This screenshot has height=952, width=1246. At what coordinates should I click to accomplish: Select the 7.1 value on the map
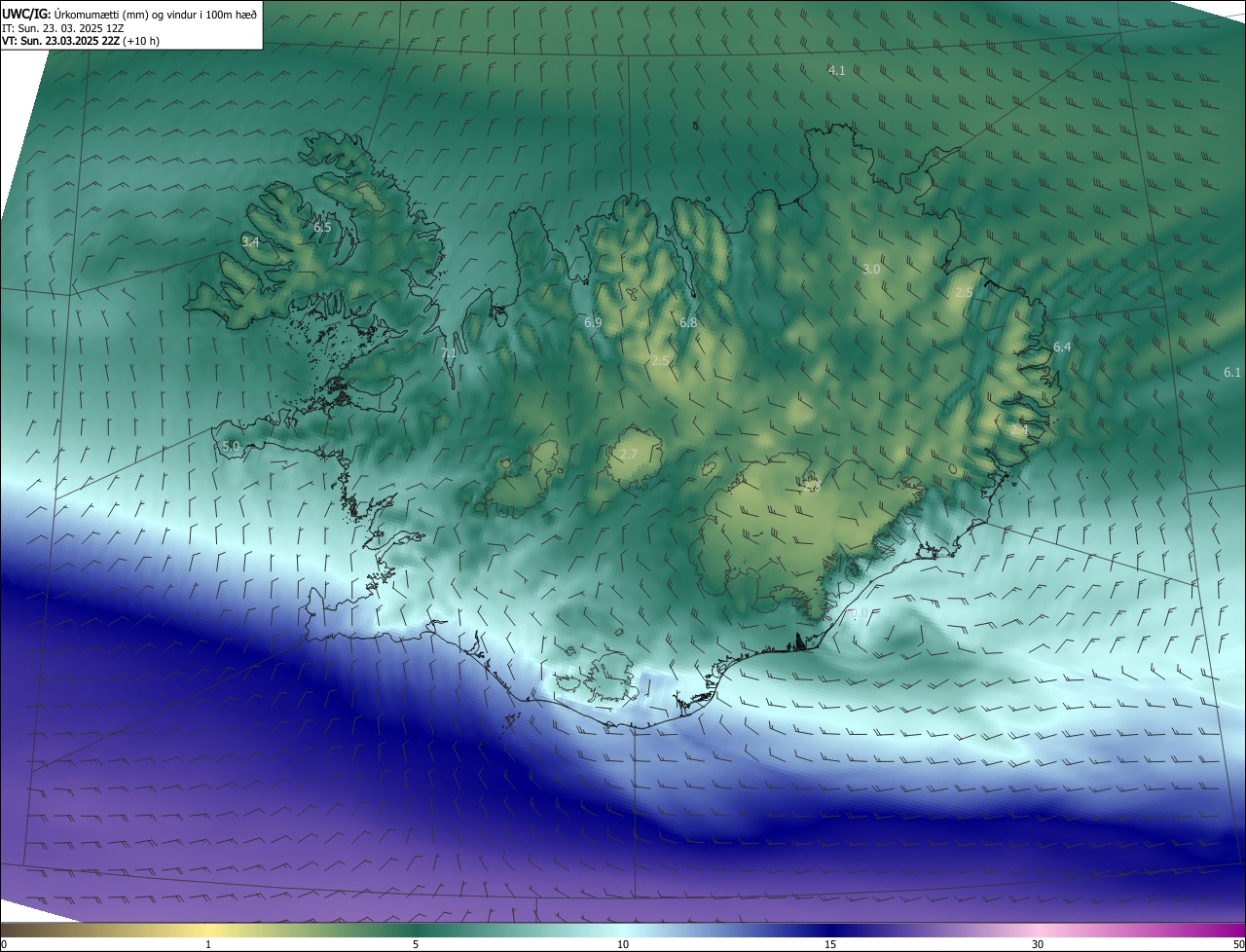(x=449, y=353)
